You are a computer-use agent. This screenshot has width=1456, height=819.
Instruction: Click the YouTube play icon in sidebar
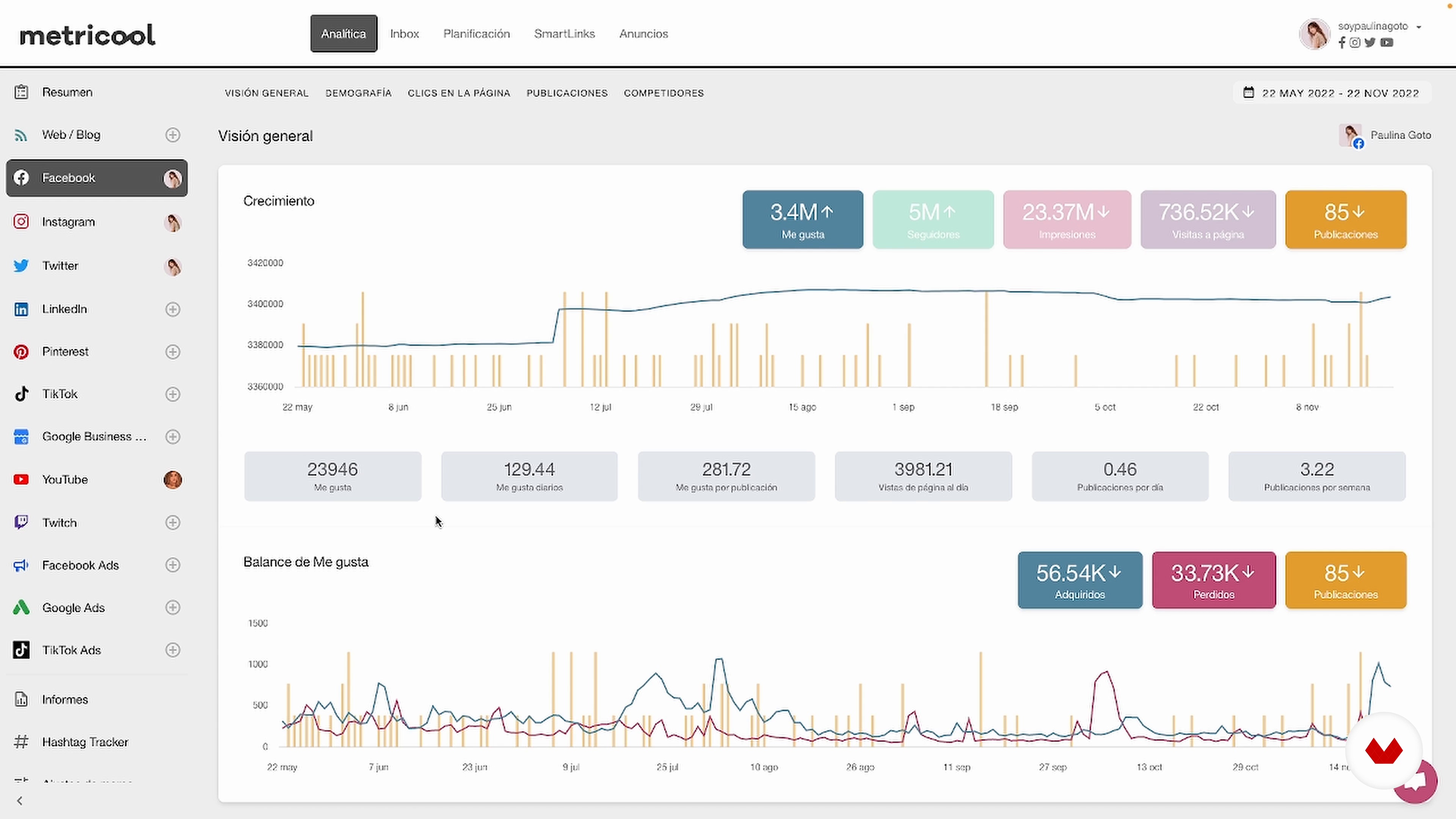[21, 479]
